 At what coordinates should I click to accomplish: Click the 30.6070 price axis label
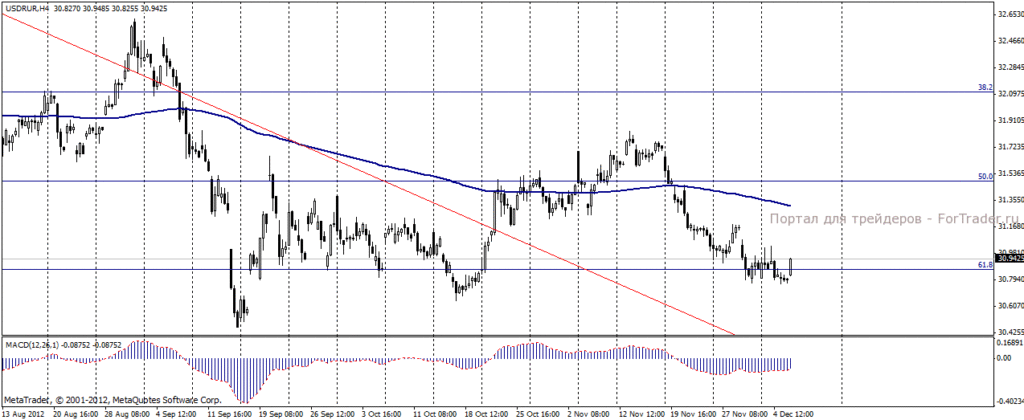[x=1010, y=306]
